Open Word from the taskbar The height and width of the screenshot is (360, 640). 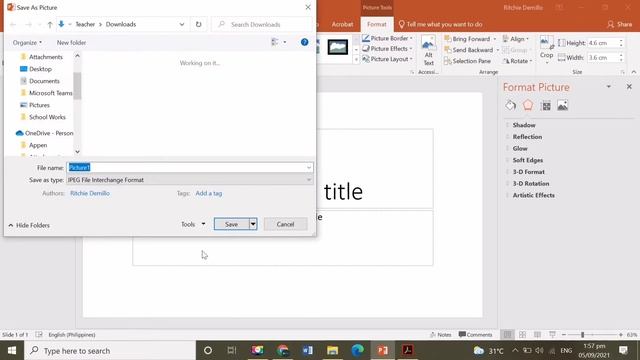(308, 350)
